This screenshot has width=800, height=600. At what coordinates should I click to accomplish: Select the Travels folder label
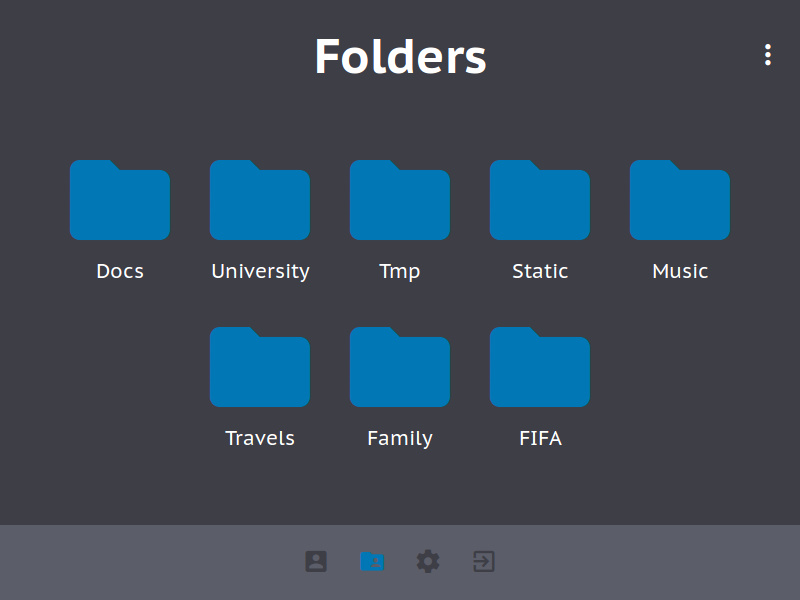tap(260, 437)
